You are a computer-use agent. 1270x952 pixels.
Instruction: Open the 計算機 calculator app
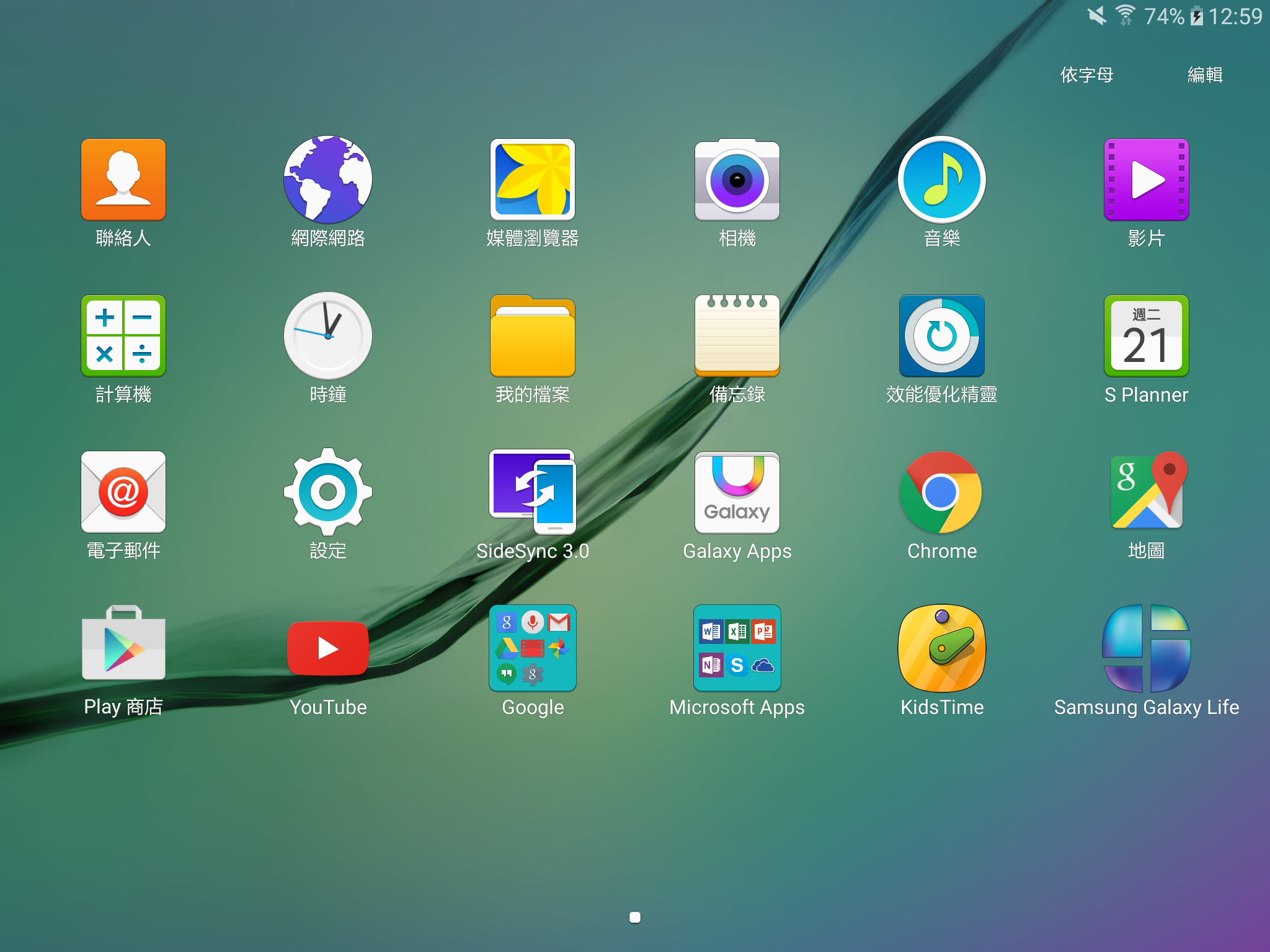coord(123,336)
